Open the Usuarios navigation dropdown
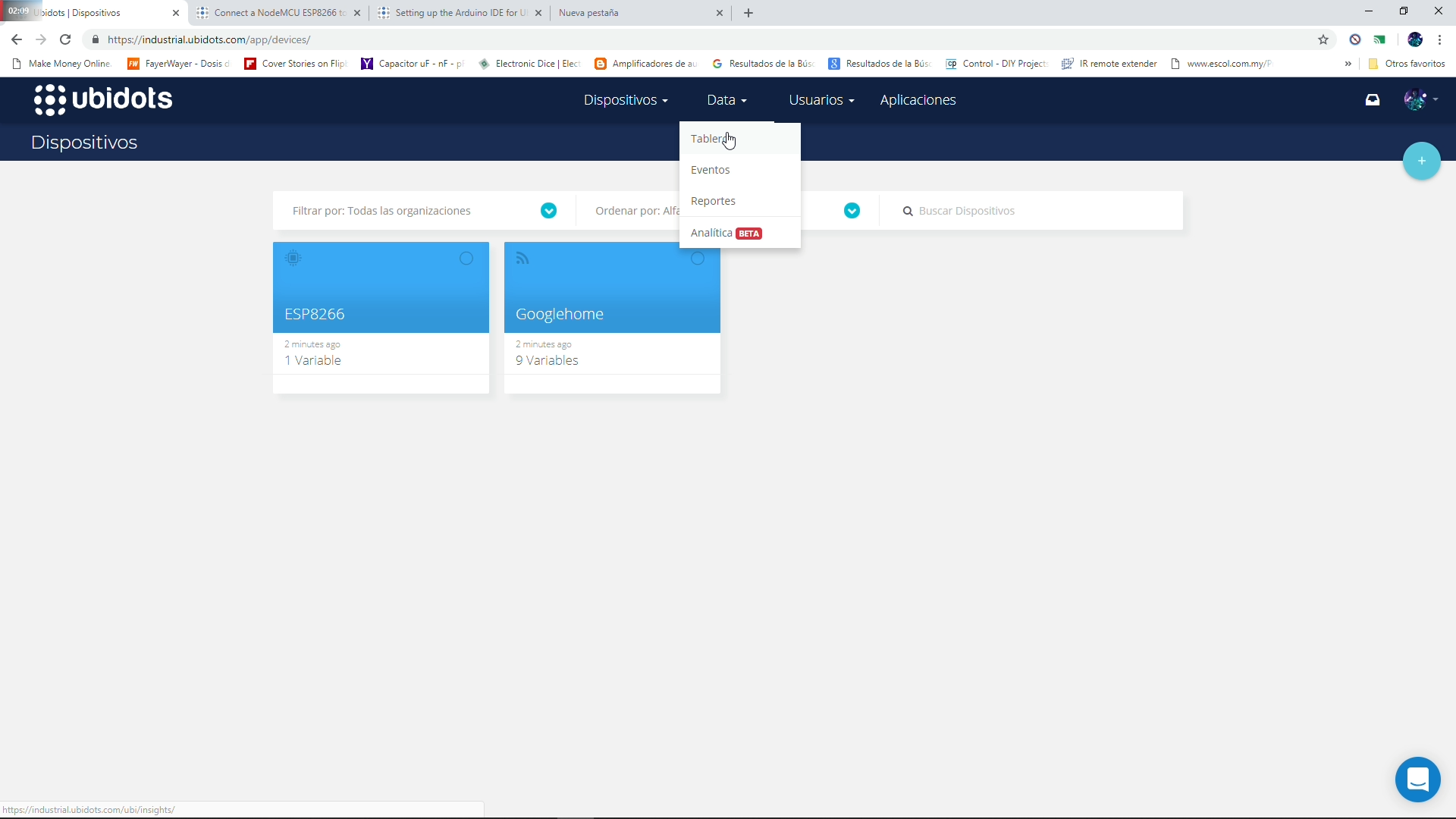This screenshot has width=1456, height=819. click(821, 100)
